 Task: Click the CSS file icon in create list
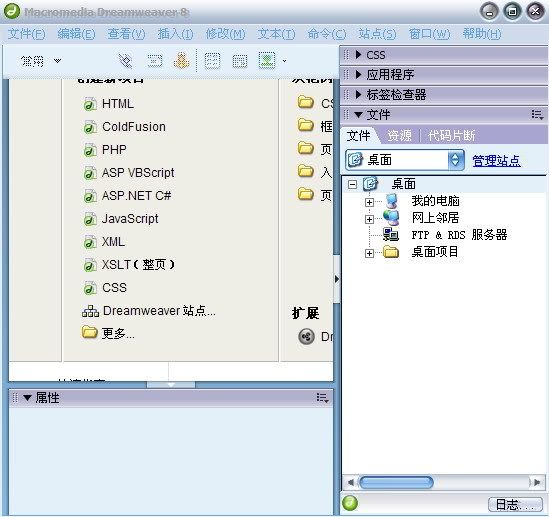pyautogui.click(x=90, y=288)
